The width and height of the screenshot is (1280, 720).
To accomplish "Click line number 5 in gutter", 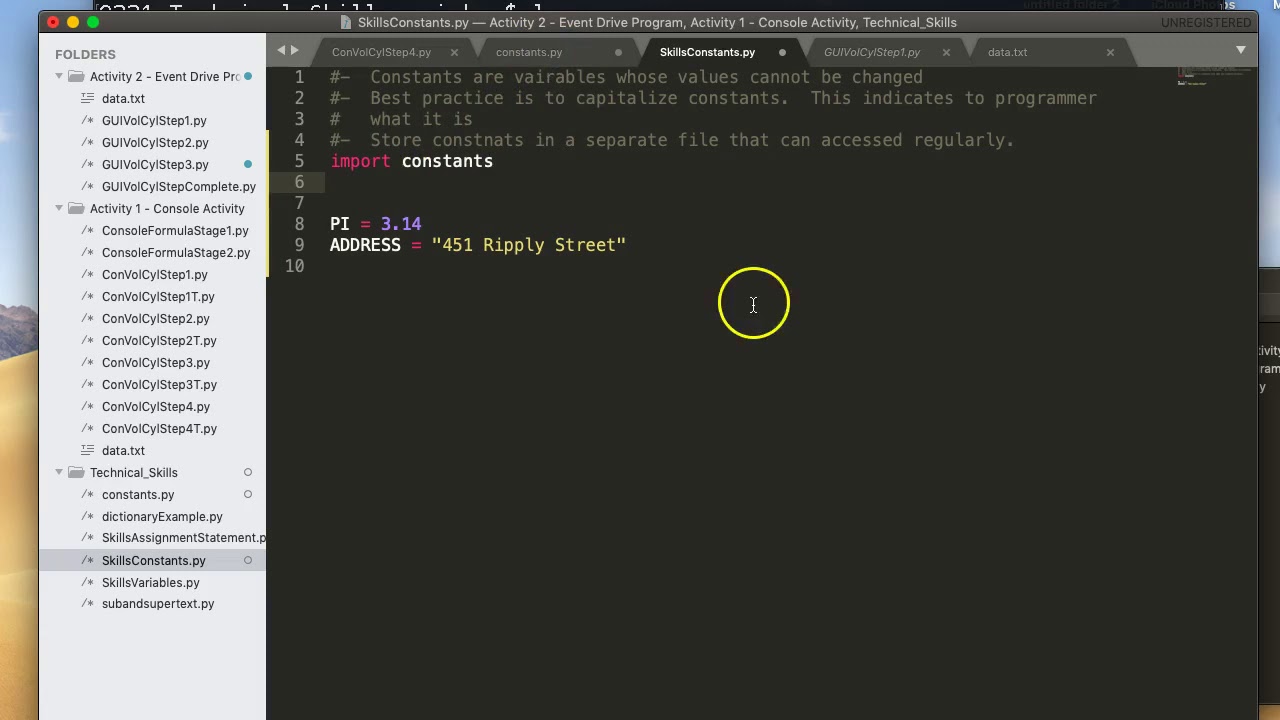I will [x=299, y=161].
